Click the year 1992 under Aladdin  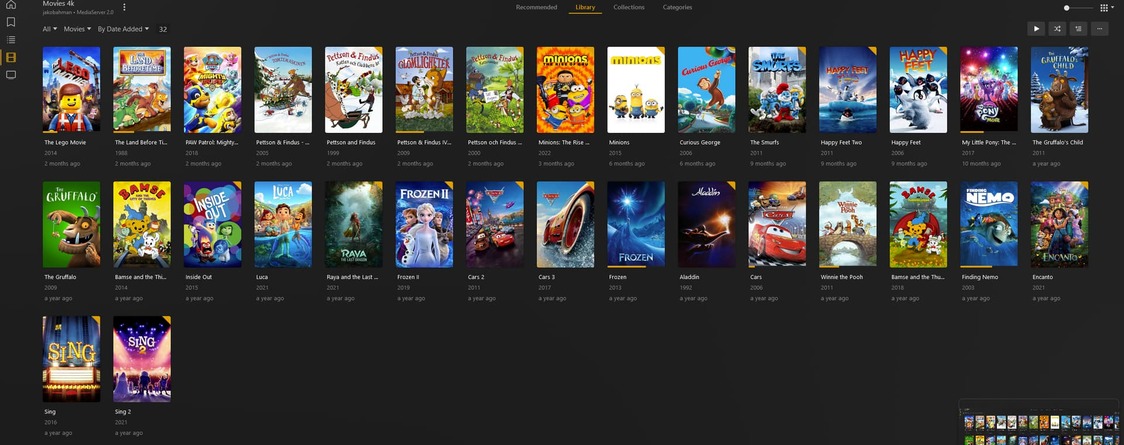click(x=686, y=288)
